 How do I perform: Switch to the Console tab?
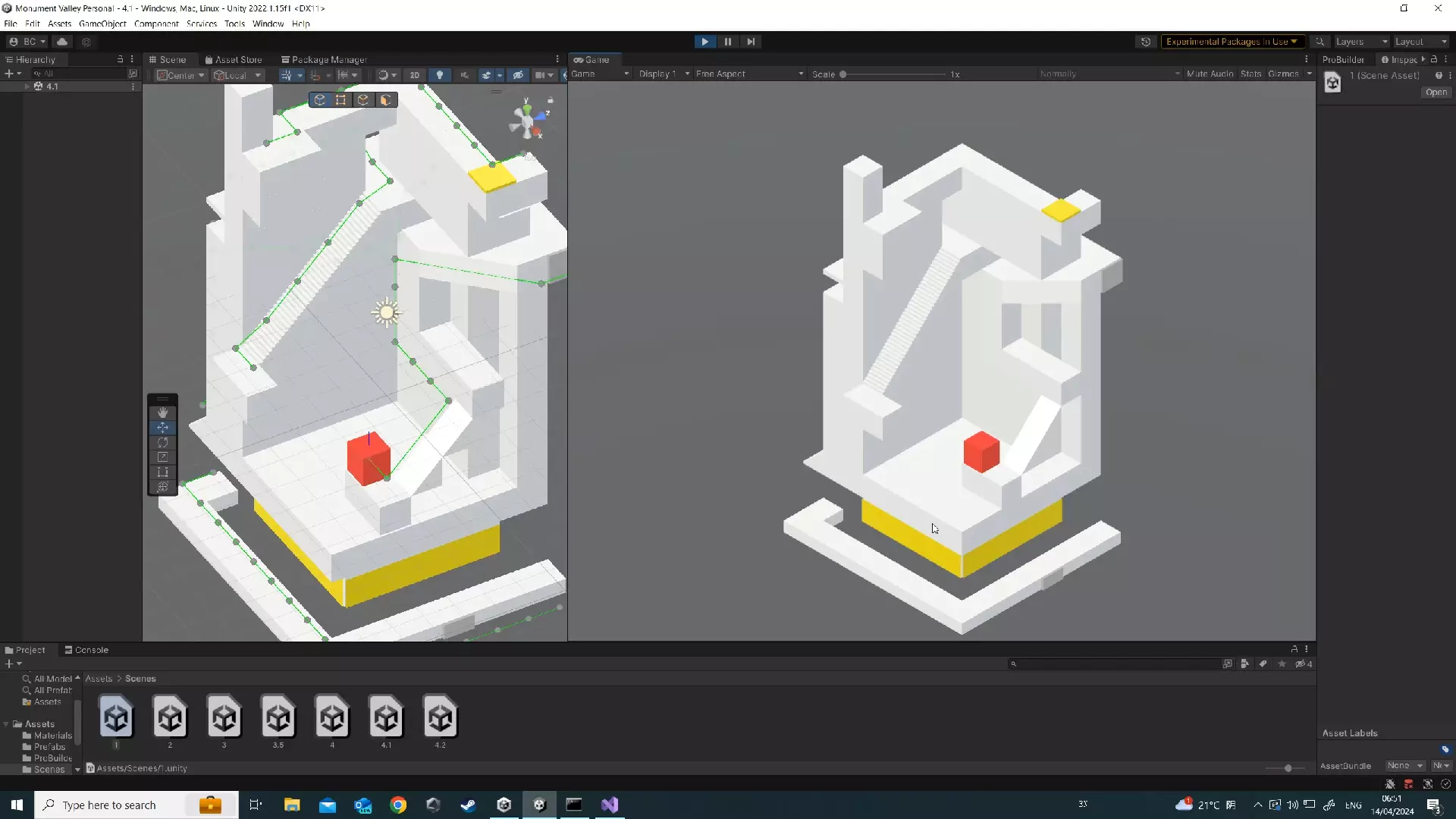tap(86, 650)
